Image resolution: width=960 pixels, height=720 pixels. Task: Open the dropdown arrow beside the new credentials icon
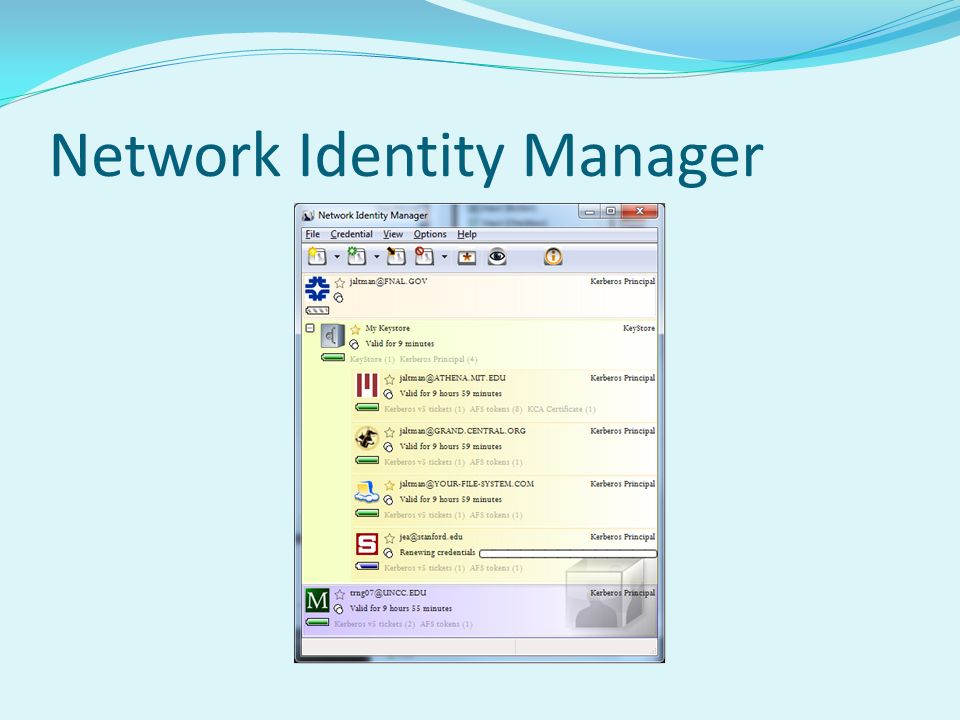(x=337, y=257)
